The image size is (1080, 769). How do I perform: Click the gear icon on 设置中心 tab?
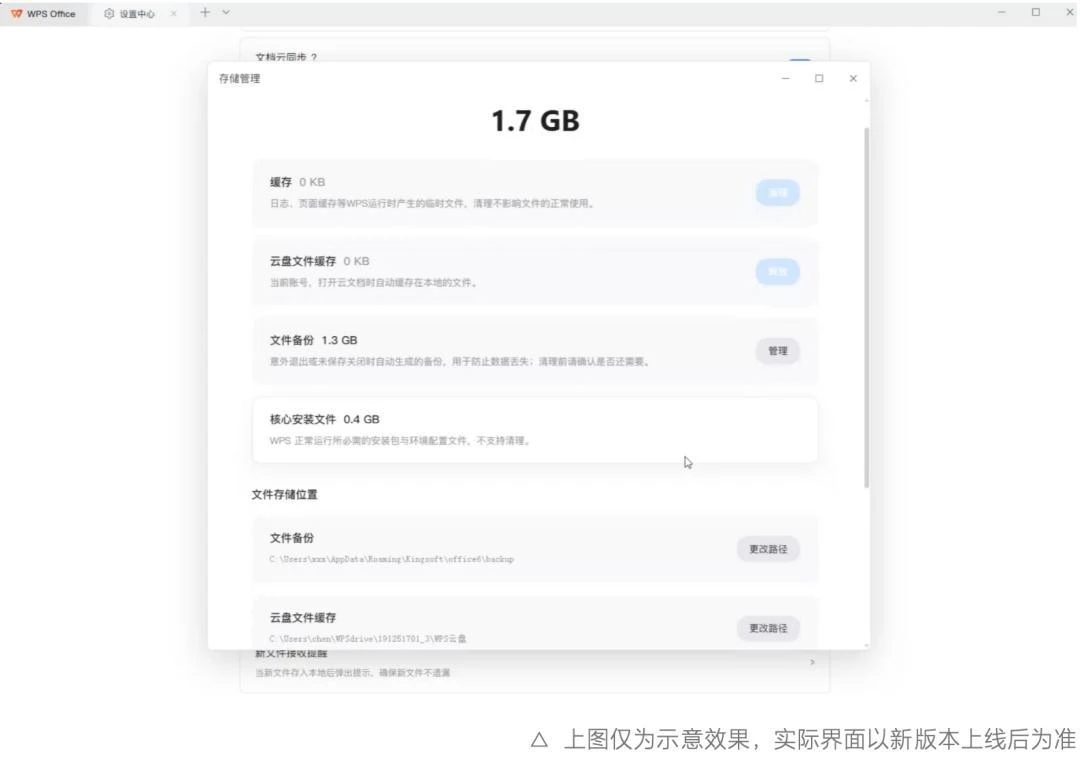[x=109, y=14]
